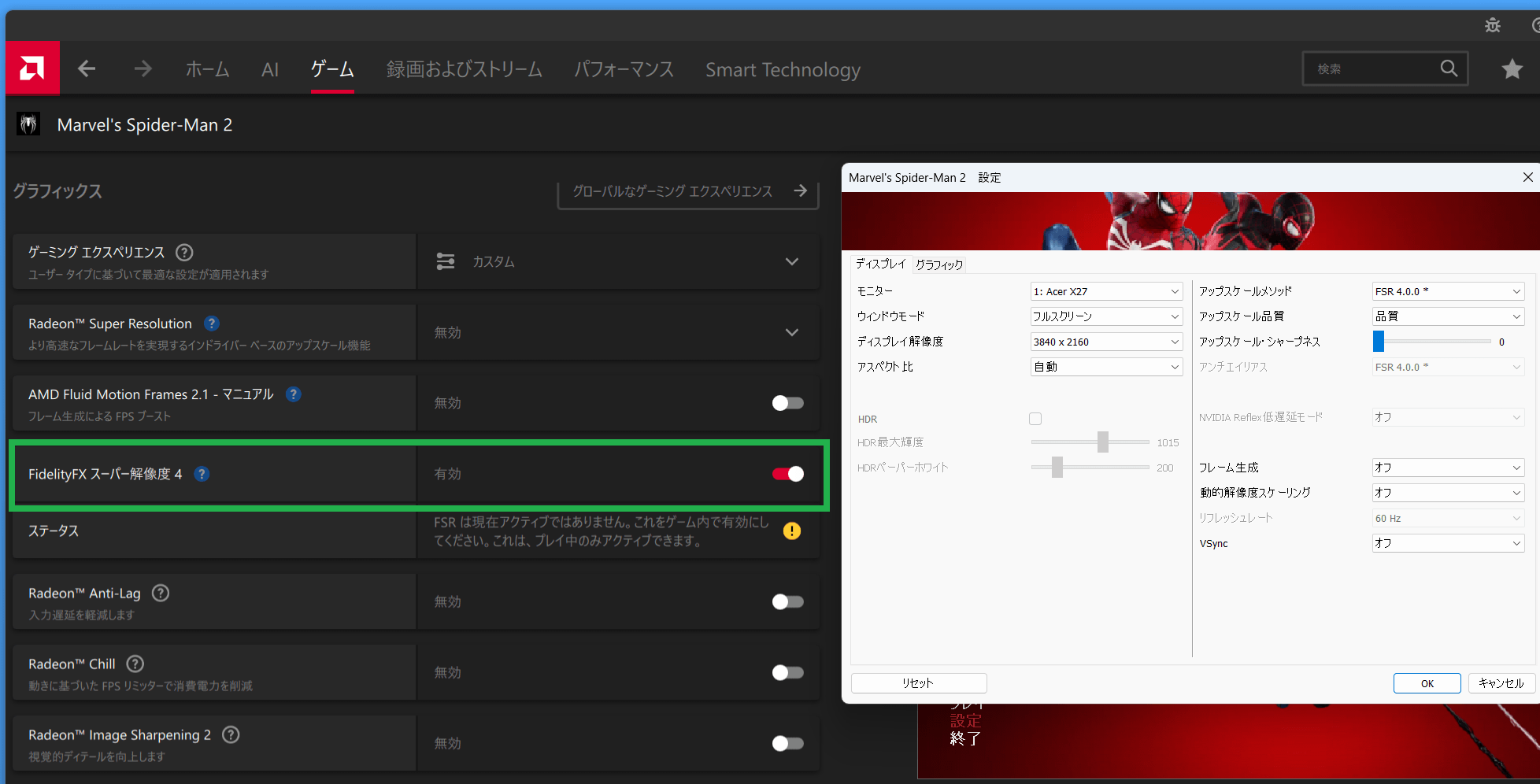The width and height of the screenshot is (1540, 784).
Task: Open ディスプレイ解像度 3840 x 2160 dropdown
Action: pos(1106,342)
